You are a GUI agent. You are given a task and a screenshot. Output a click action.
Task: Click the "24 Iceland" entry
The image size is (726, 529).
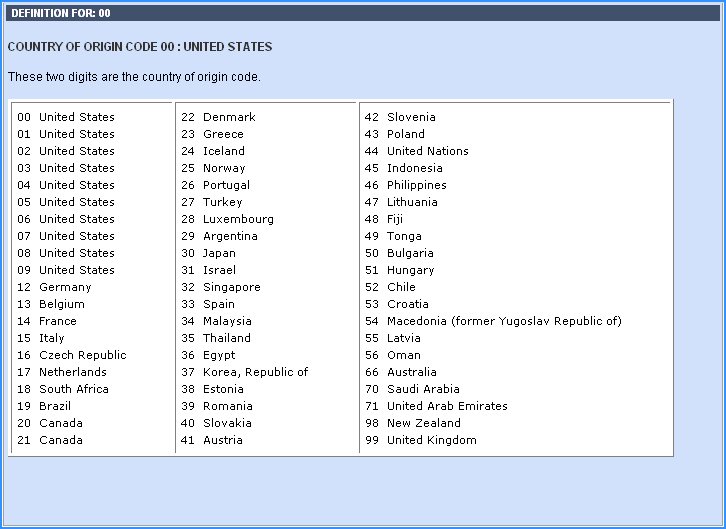coord(213,151)
